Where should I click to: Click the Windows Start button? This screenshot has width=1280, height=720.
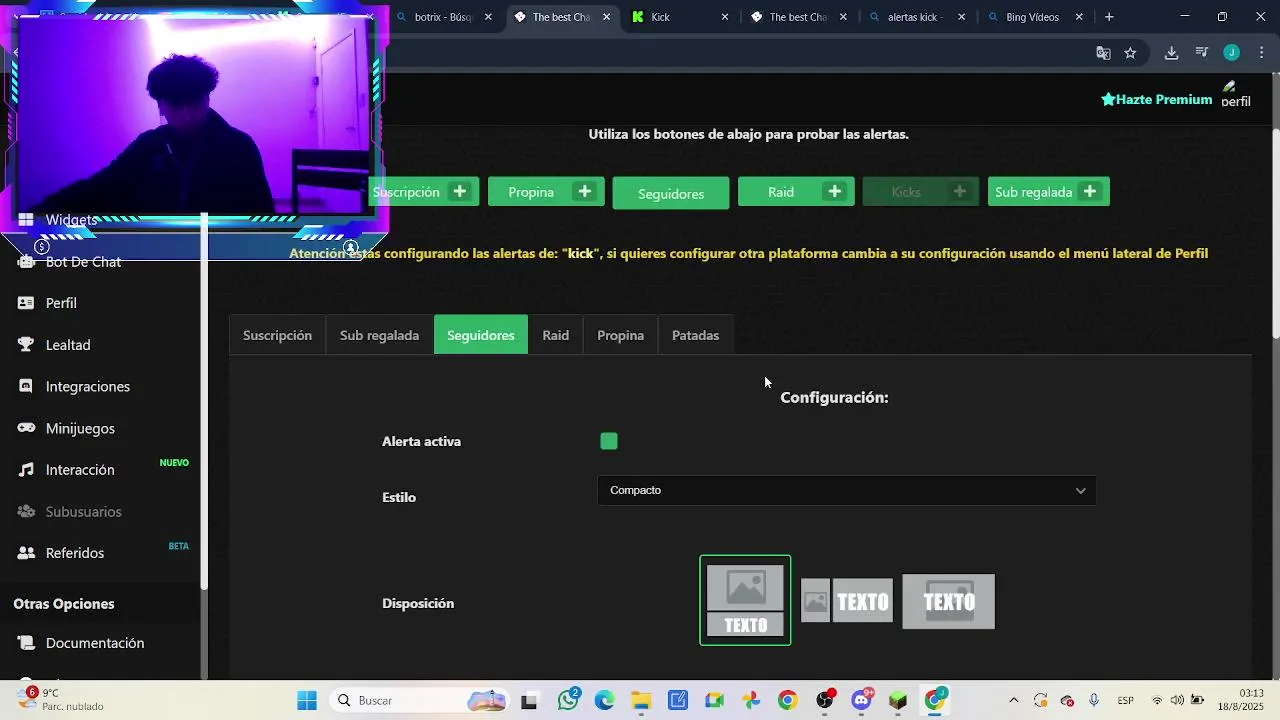(306, 700)
